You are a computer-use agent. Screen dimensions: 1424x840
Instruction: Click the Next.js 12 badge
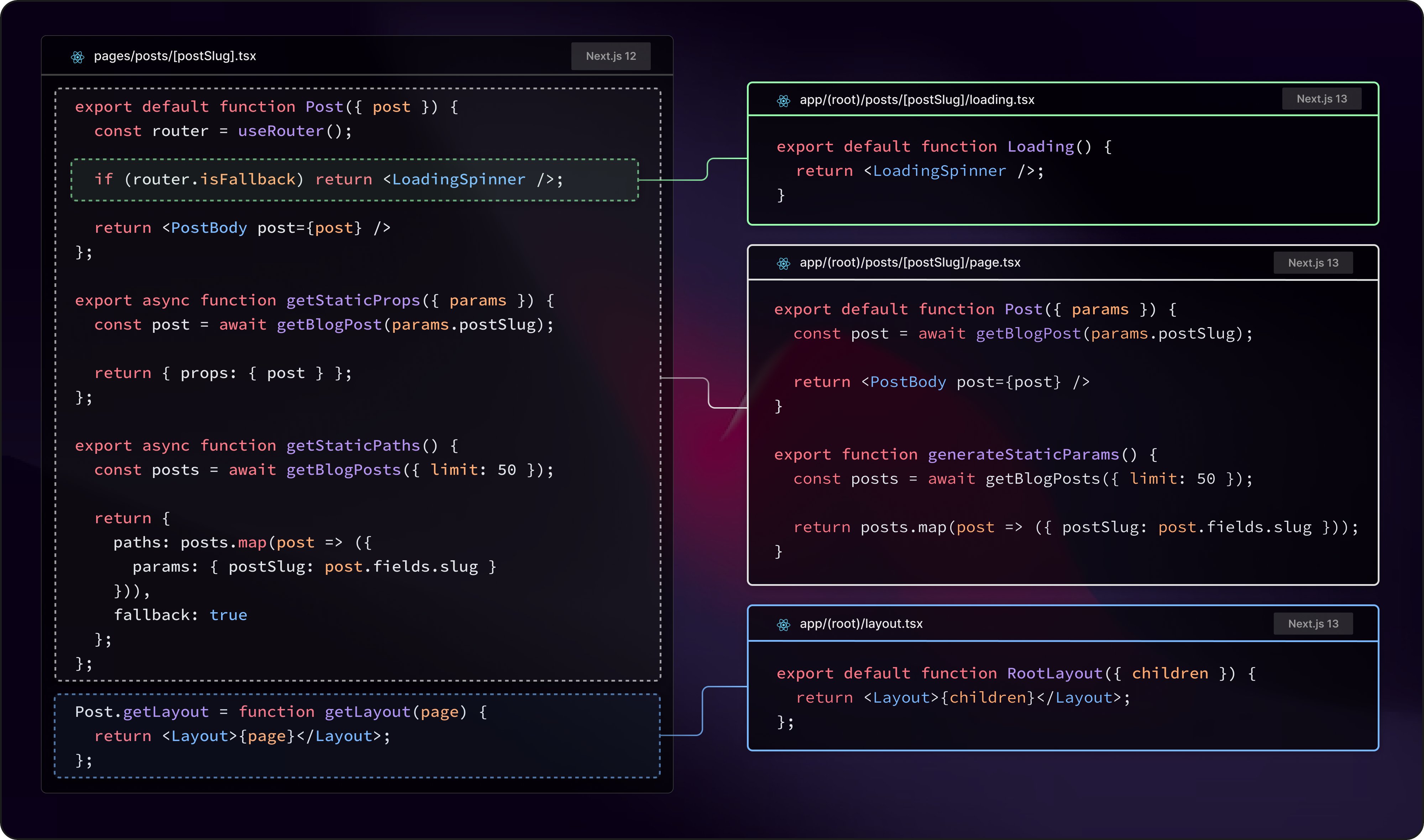coord(610,56)
